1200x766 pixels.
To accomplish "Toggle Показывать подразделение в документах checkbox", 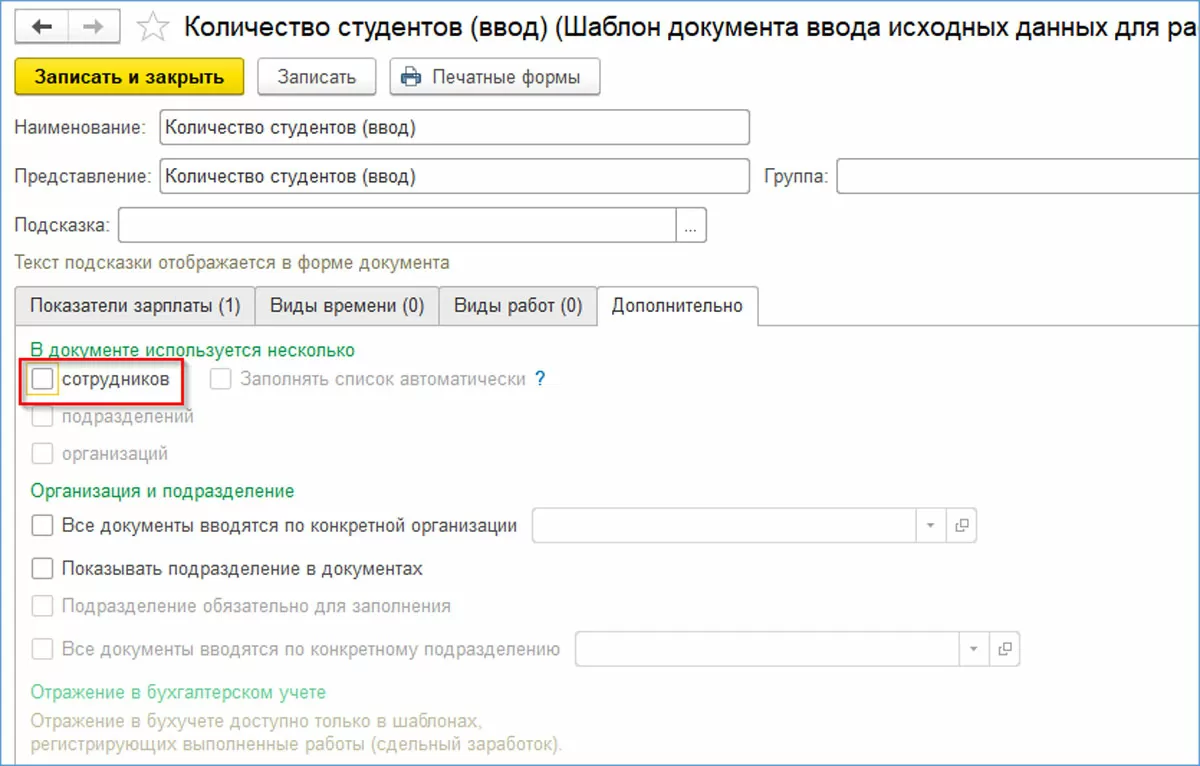I will (x=43, y=568).
